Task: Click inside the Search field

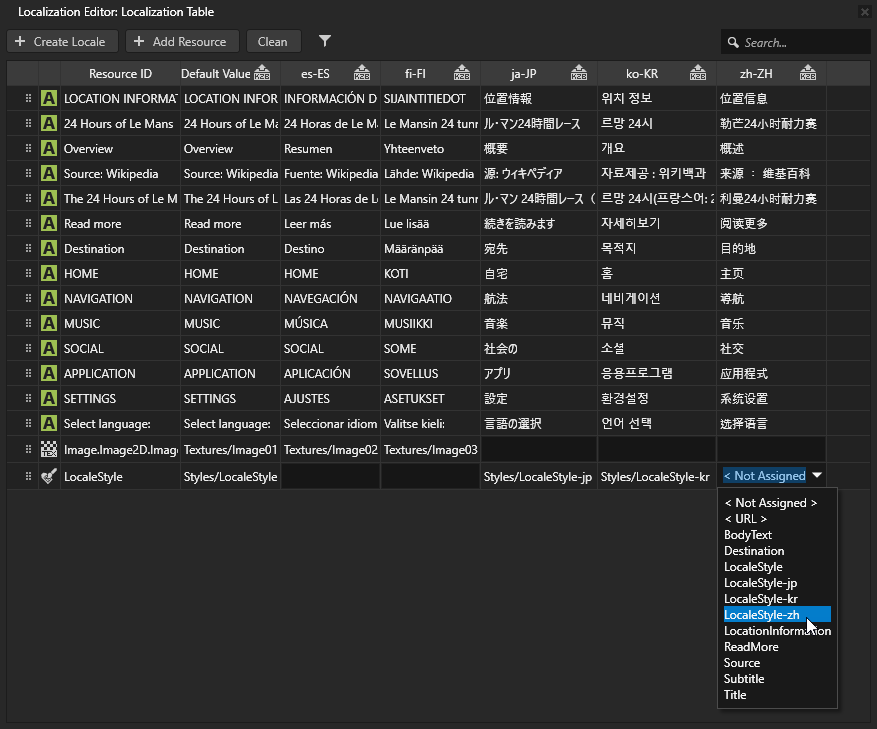Action: tap(796, 41)
